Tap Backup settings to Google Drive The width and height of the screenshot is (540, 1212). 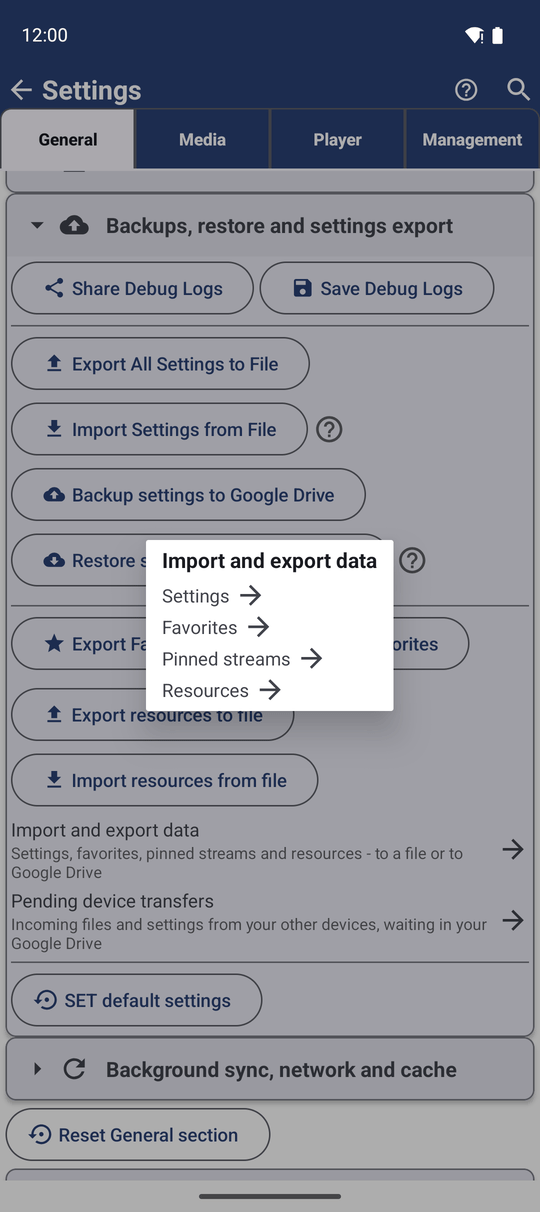pyautogui.click(x=188, y=495)
